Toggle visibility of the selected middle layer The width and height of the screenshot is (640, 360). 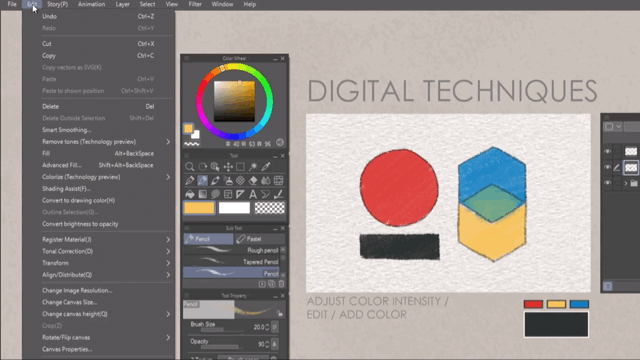pyautogui.click(x=607, y=167)
